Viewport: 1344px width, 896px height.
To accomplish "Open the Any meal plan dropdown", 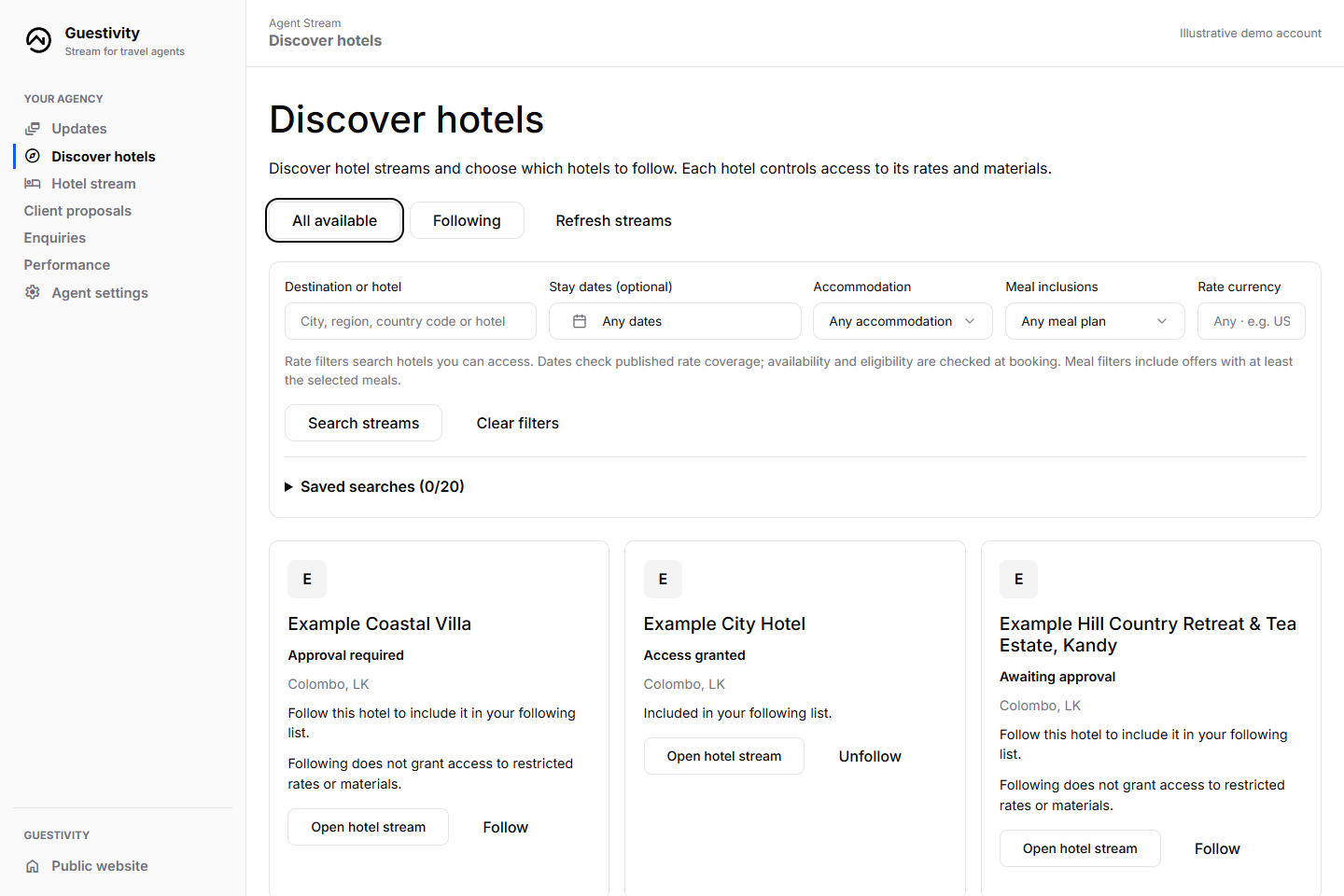I will [x=1095, y=321].
